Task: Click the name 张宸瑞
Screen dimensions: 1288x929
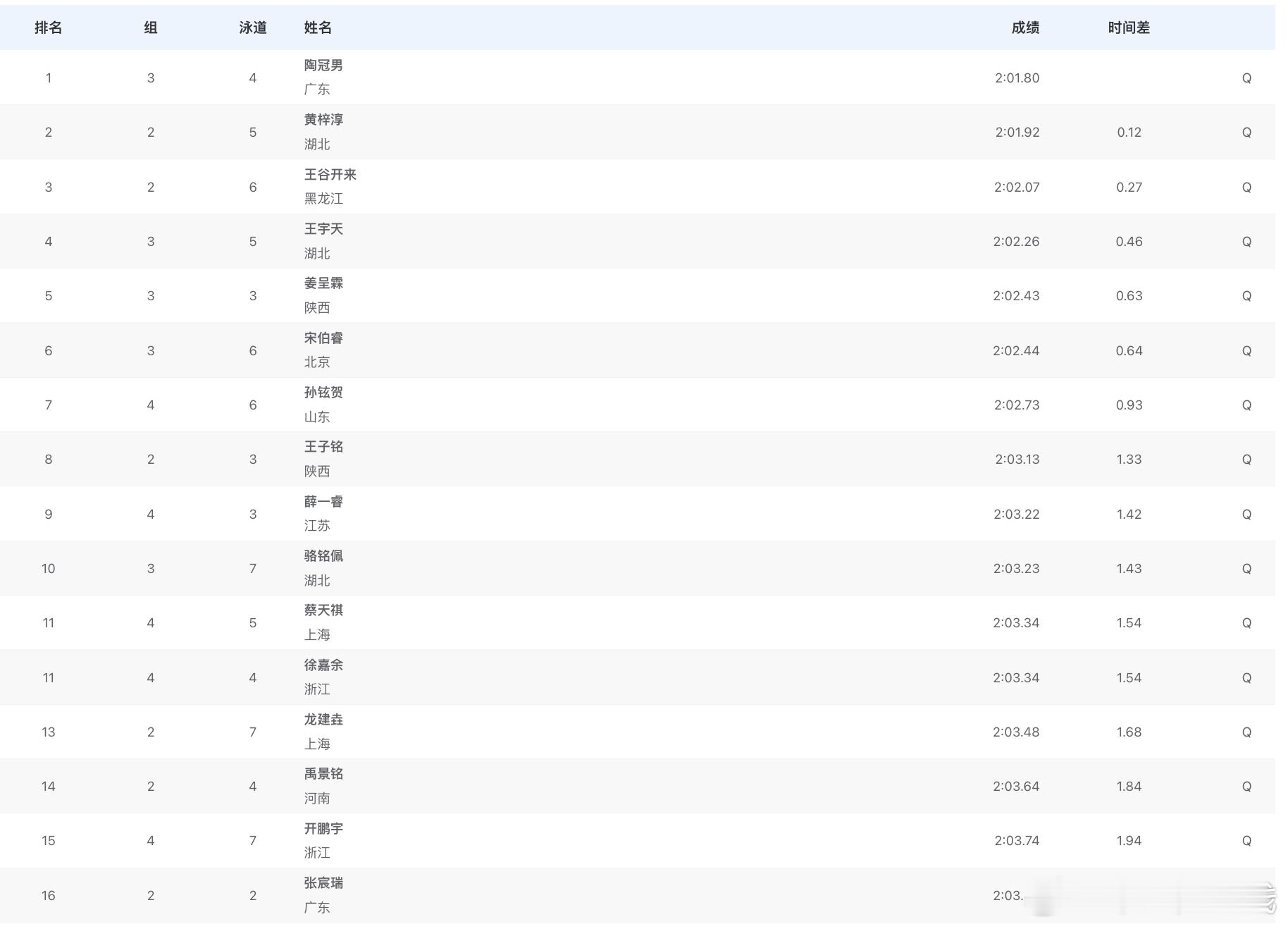Action: tap(323, 883)
